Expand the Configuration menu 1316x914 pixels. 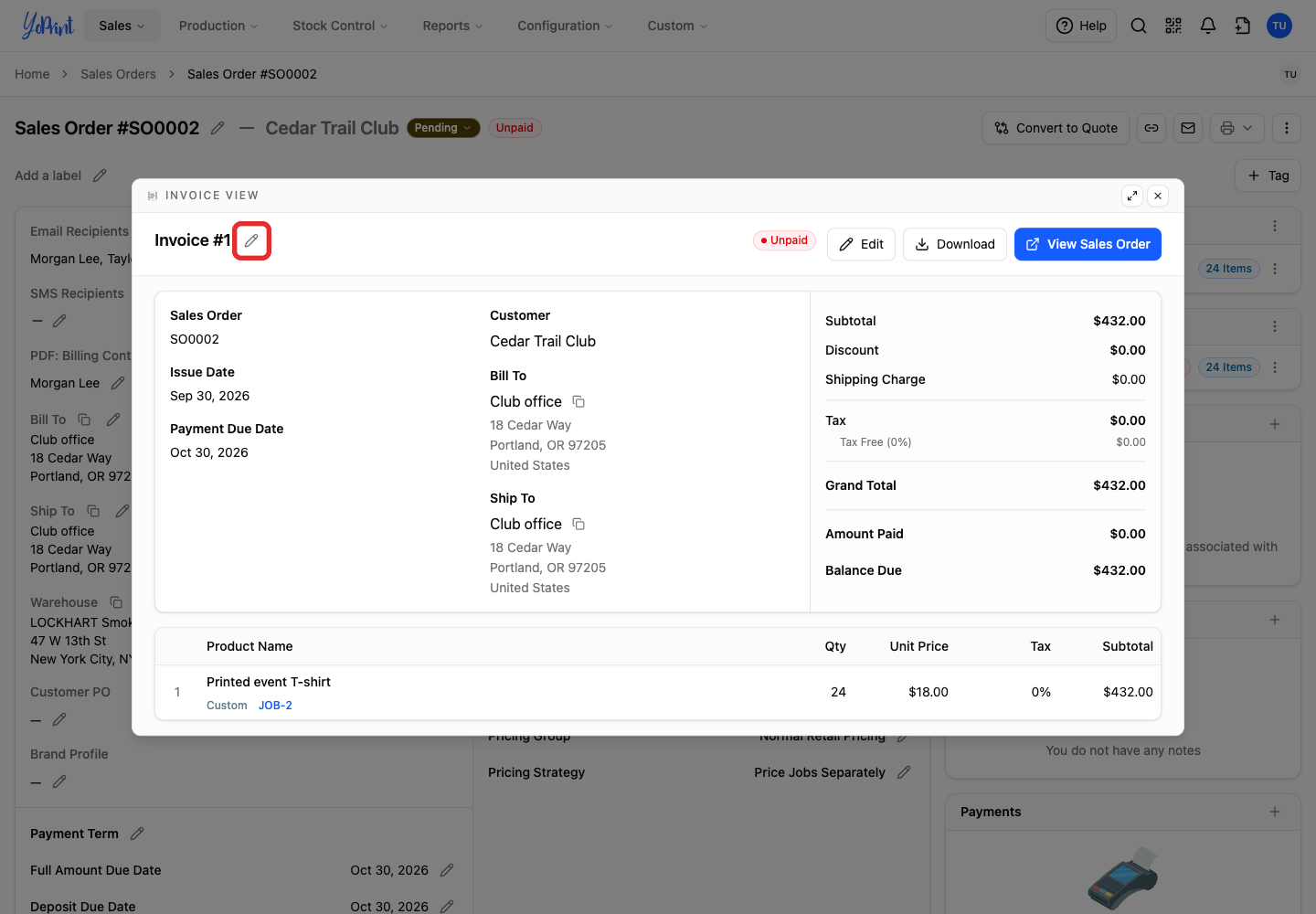point(565,26)
